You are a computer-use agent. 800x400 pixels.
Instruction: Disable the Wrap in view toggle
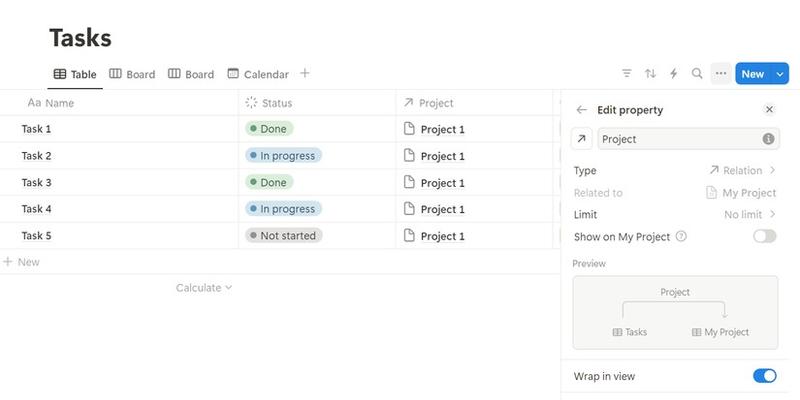pyautogui.click(x=764, y=376)
